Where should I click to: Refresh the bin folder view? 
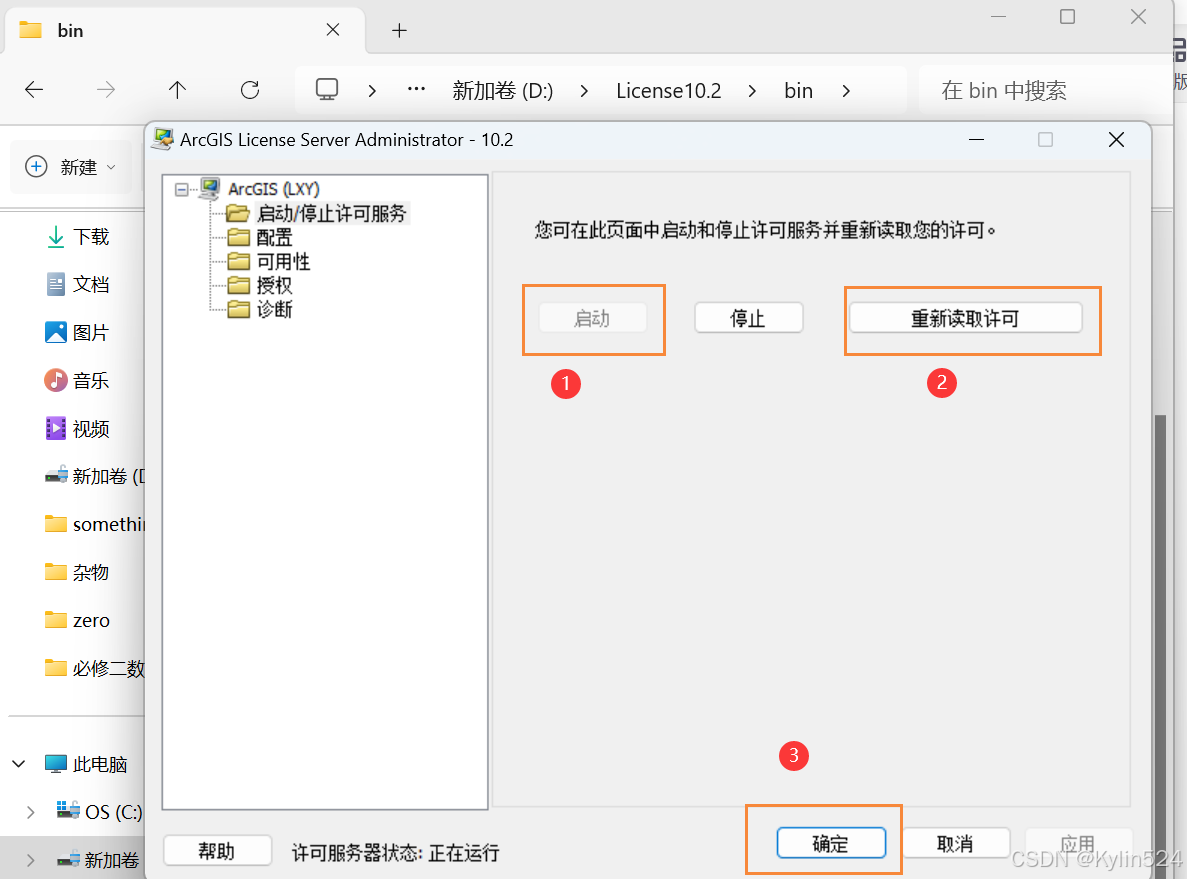click(250, 90)
